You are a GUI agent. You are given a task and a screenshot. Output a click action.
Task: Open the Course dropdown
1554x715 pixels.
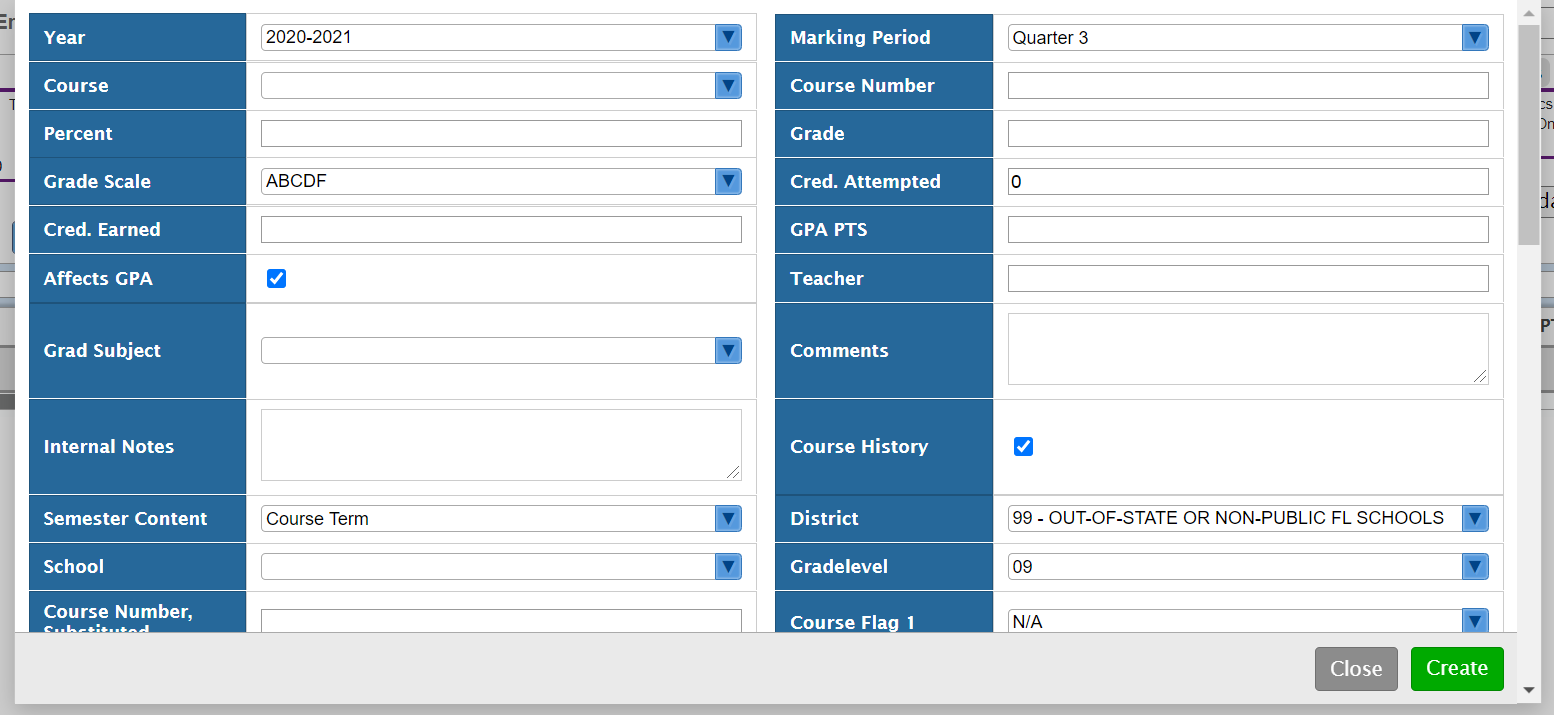(x=501, y=86)
